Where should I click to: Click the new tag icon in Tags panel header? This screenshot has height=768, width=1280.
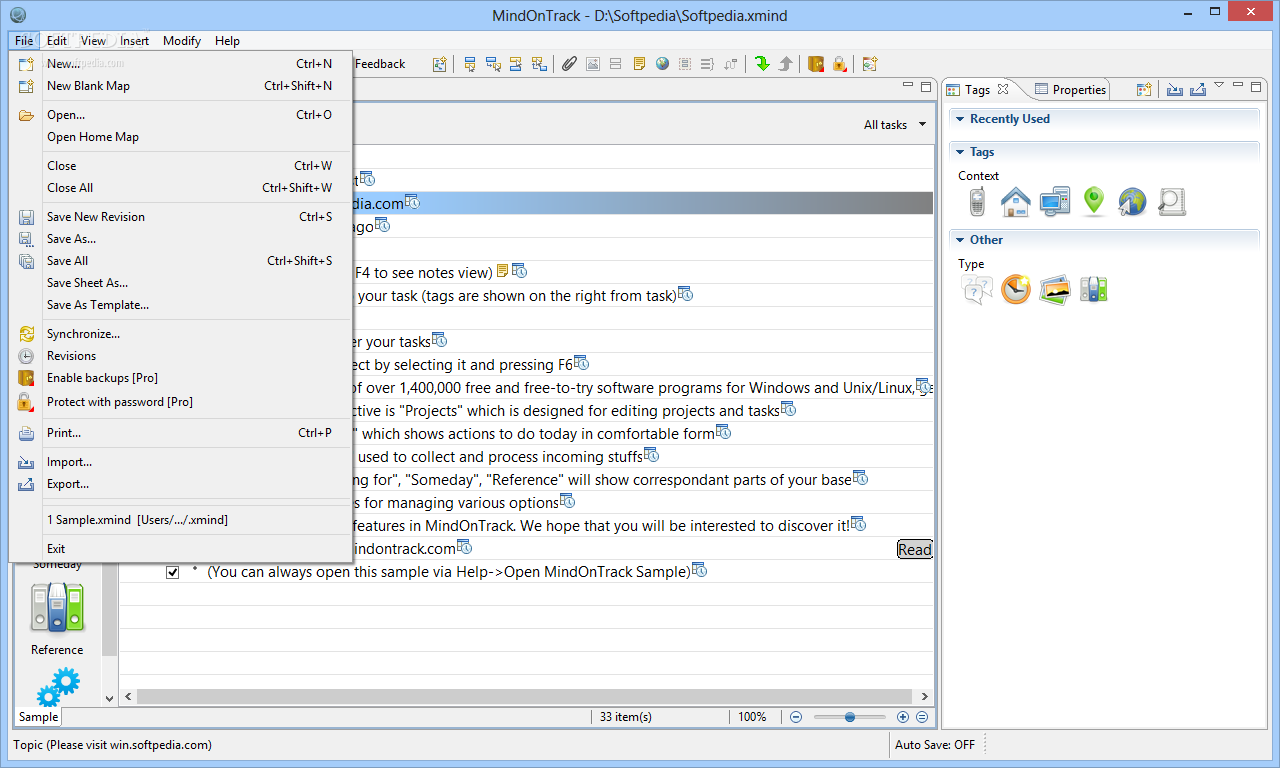[1145, 89]
